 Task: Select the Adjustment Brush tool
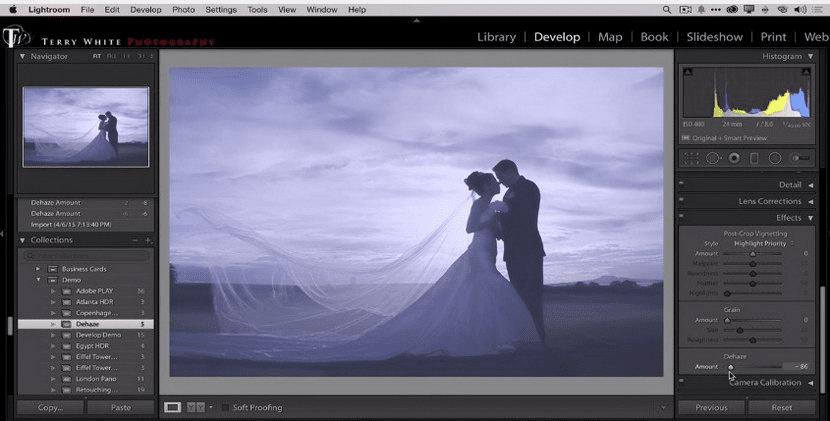pyautogui.click(x=800, y=158)
